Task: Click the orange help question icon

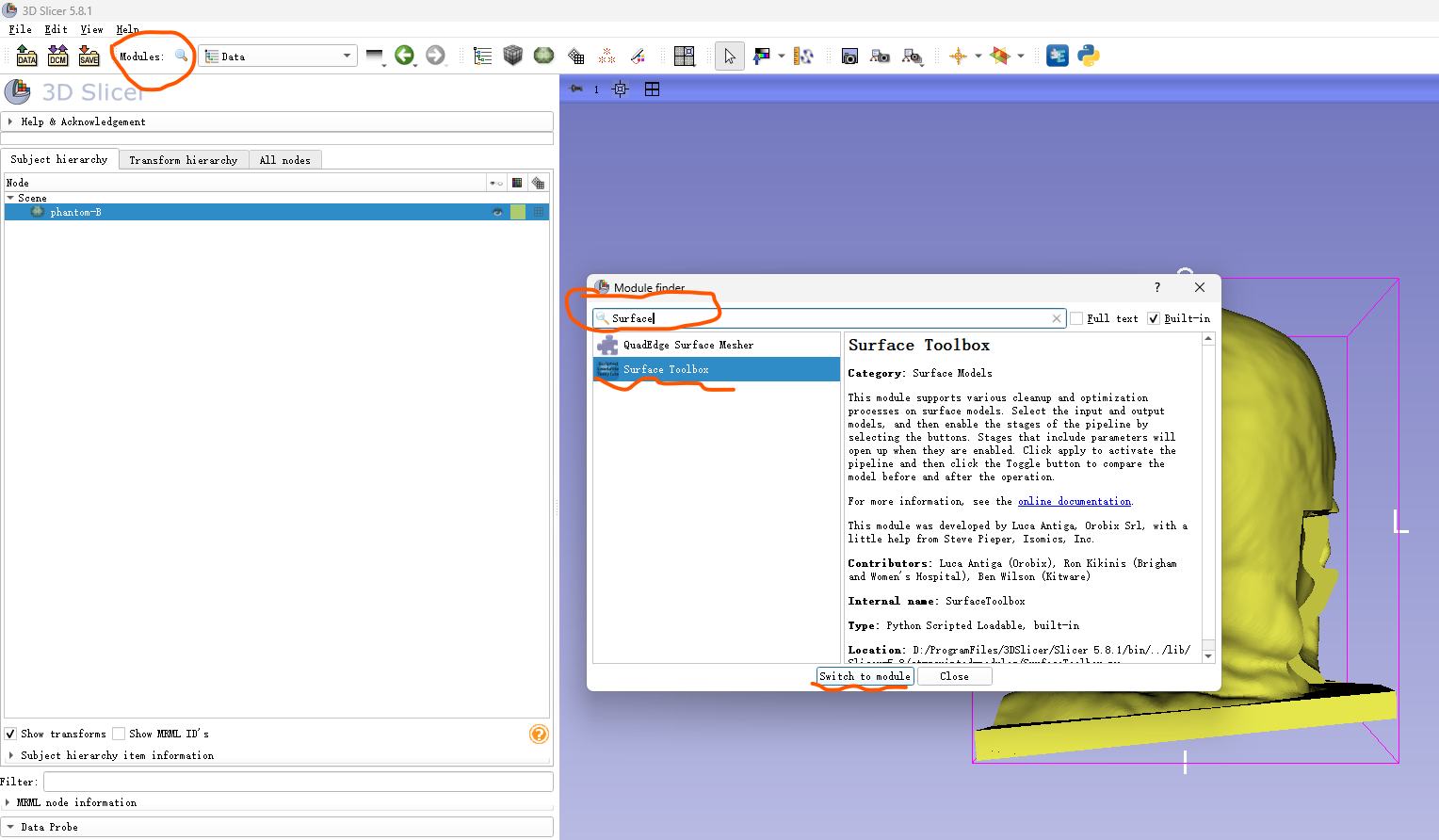Action: pos(539,735)
